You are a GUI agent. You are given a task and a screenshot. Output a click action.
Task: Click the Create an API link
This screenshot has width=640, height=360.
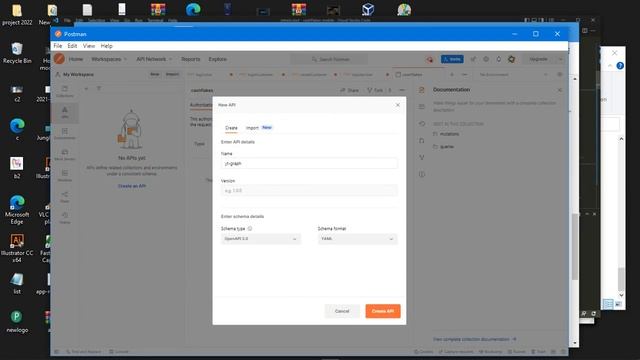pos(132,186)
